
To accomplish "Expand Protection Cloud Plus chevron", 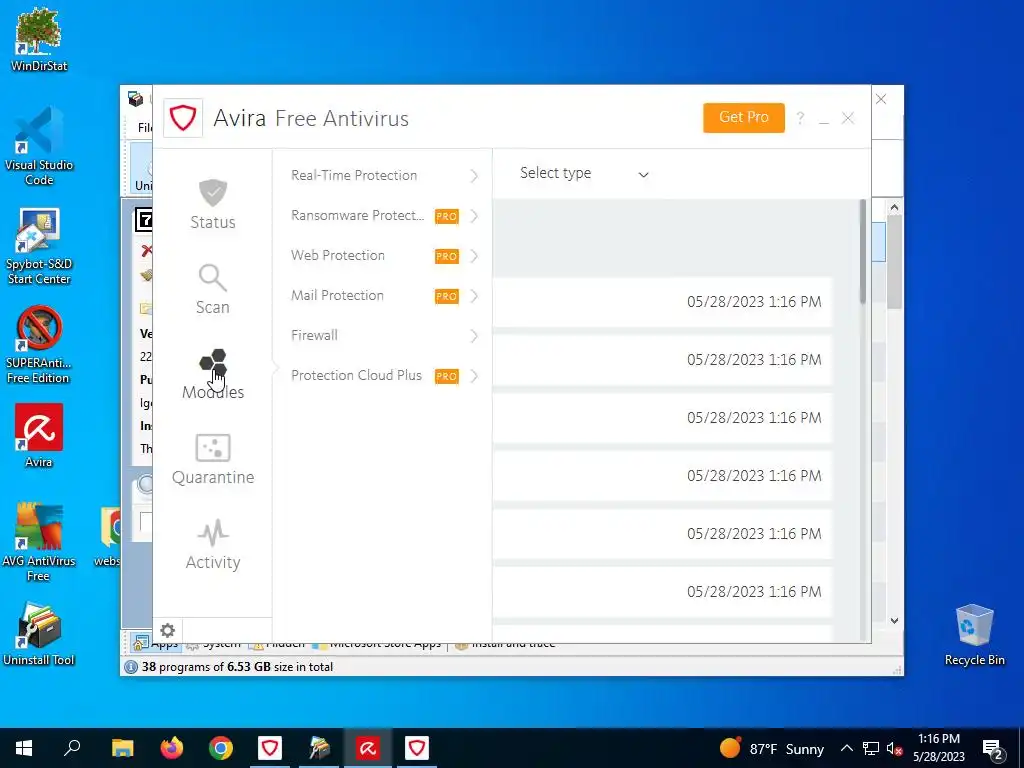I will (x=474, y=376).
